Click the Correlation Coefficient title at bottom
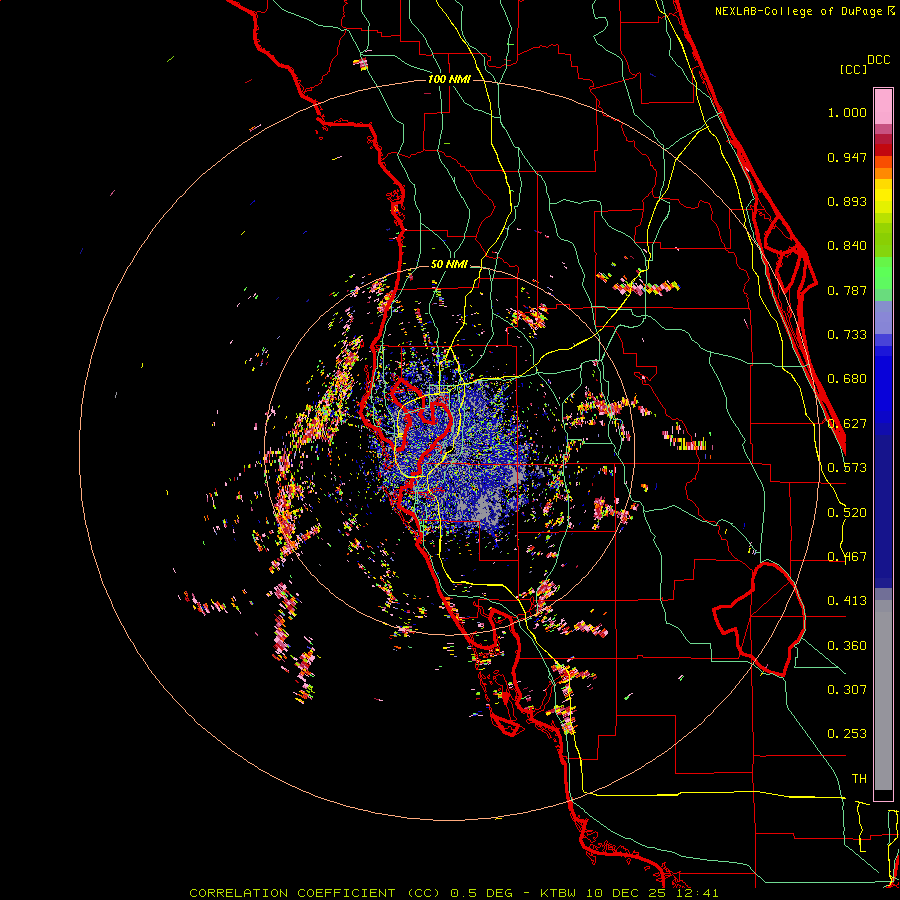Viewport: 900px width, 900px height. 293,892
